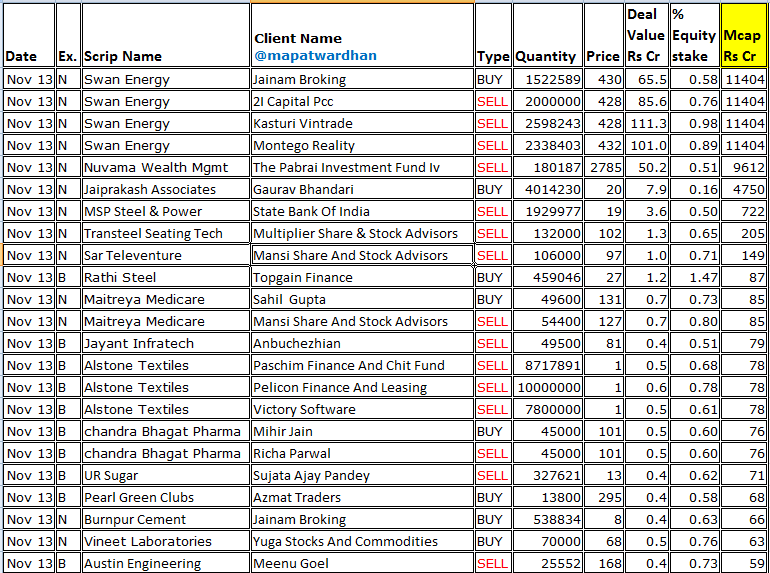Click the price cell '2785'

(x=603, y=167)
